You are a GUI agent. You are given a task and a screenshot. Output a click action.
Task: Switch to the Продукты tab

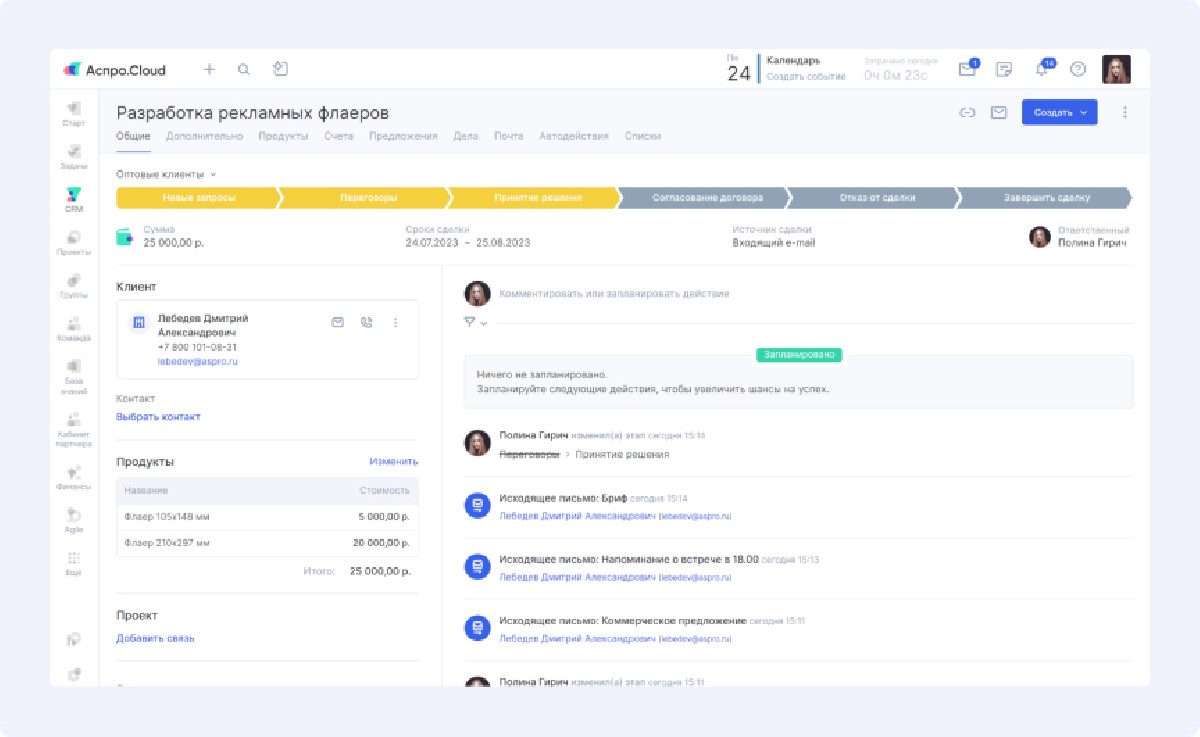coord(283,136)
